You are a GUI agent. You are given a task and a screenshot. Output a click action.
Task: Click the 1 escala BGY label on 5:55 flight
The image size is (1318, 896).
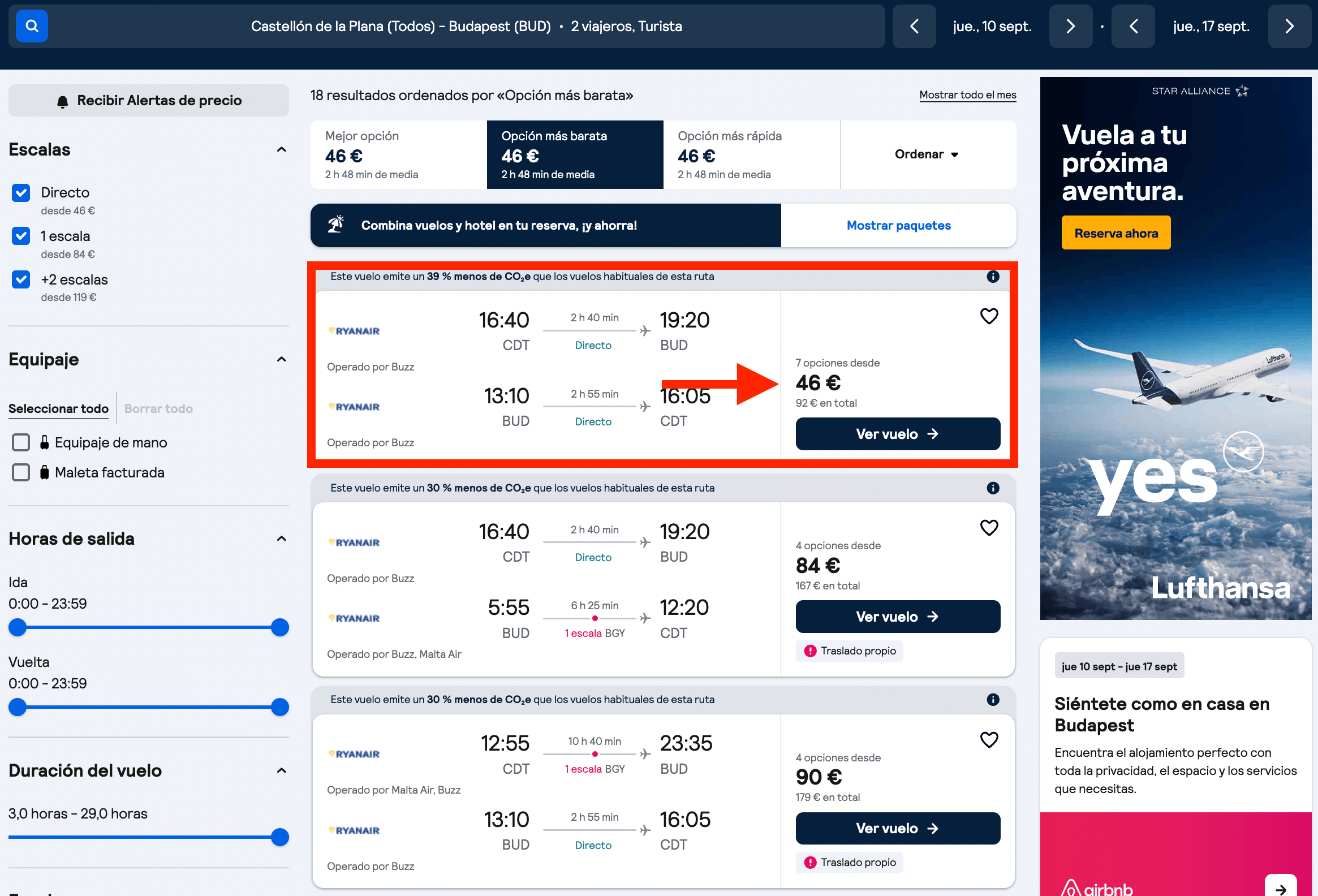[x=595, y=633]
